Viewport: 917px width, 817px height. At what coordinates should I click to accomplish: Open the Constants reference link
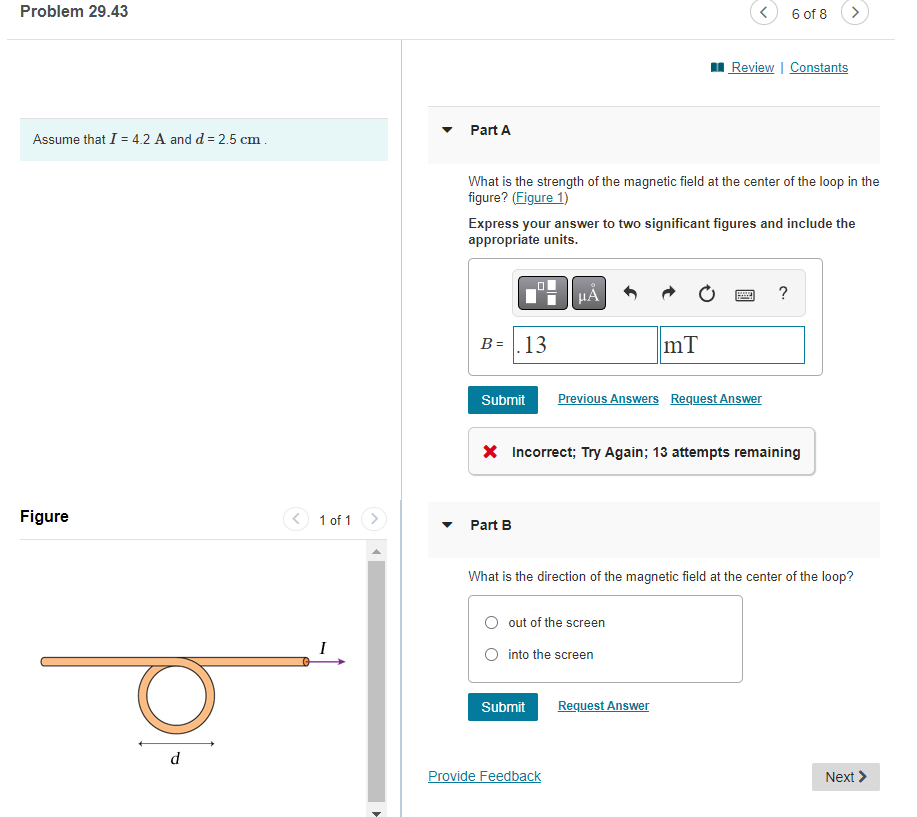[818, 67]
